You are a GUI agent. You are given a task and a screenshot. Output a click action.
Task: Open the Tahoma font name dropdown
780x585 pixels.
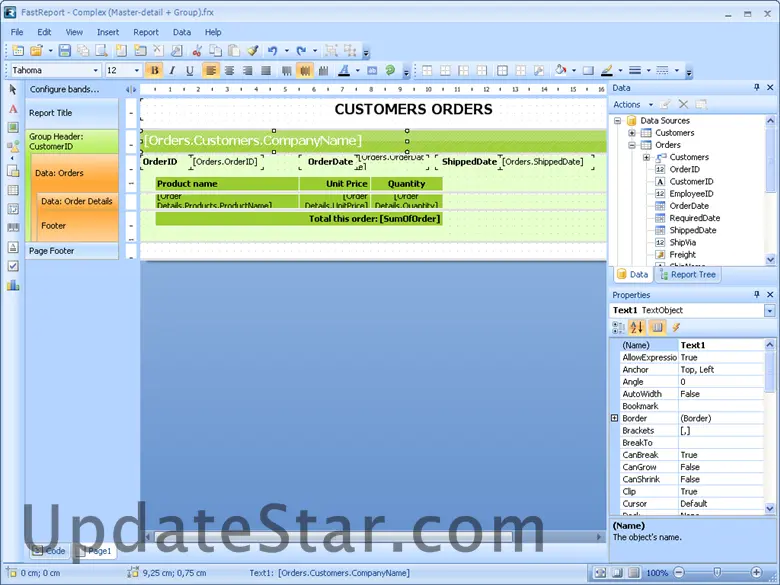96,71
